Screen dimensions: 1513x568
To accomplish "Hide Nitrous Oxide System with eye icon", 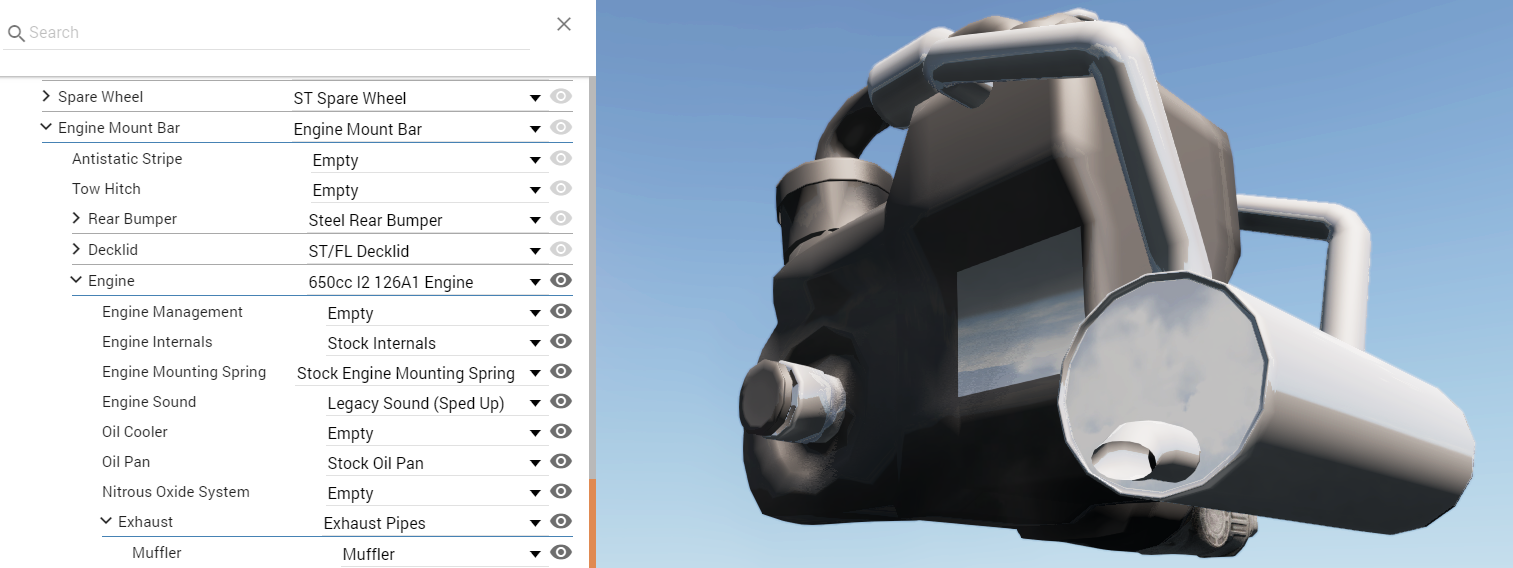I will click(561, 491).
